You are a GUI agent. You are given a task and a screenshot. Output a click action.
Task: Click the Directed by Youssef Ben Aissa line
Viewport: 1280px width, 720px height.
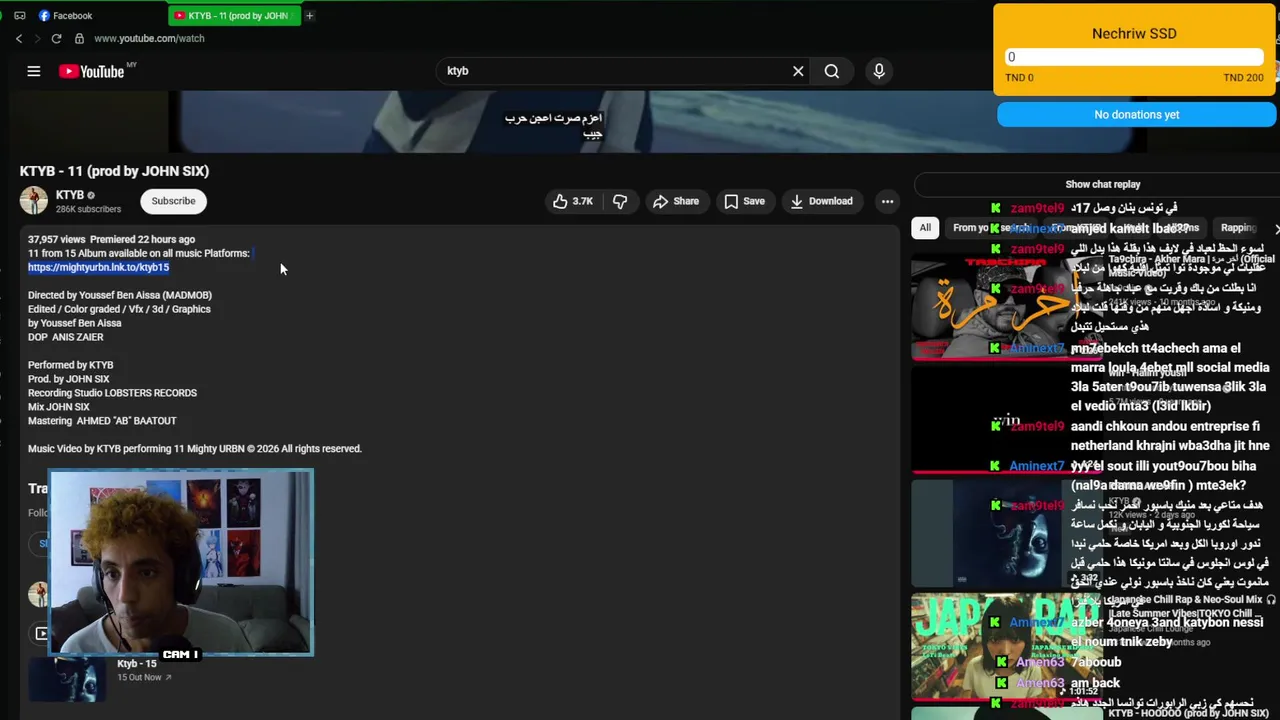[120, 295]
